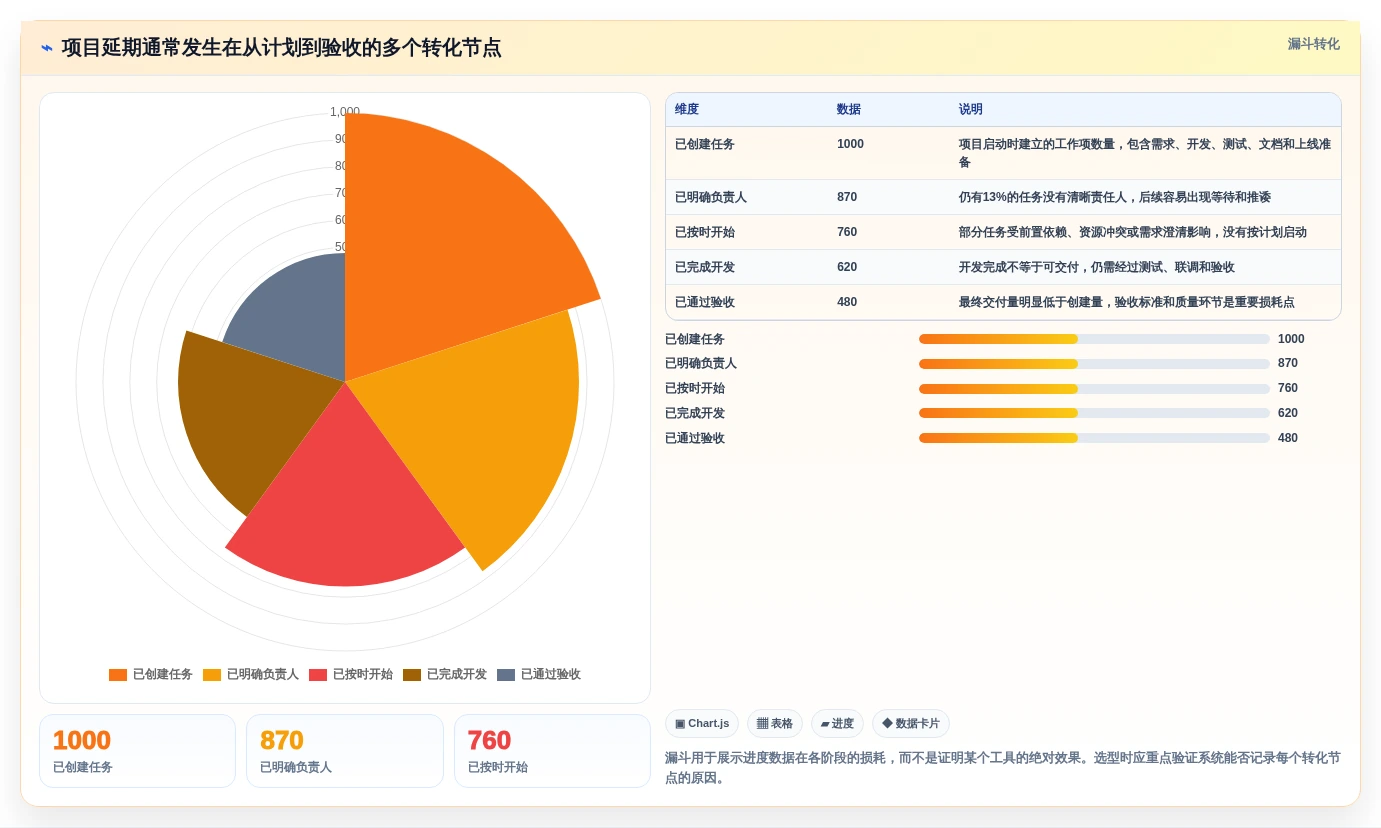Screen dimensions: 1381x828
Task: Click 已按时开始 in the table's dimension column
Action: 705,232
